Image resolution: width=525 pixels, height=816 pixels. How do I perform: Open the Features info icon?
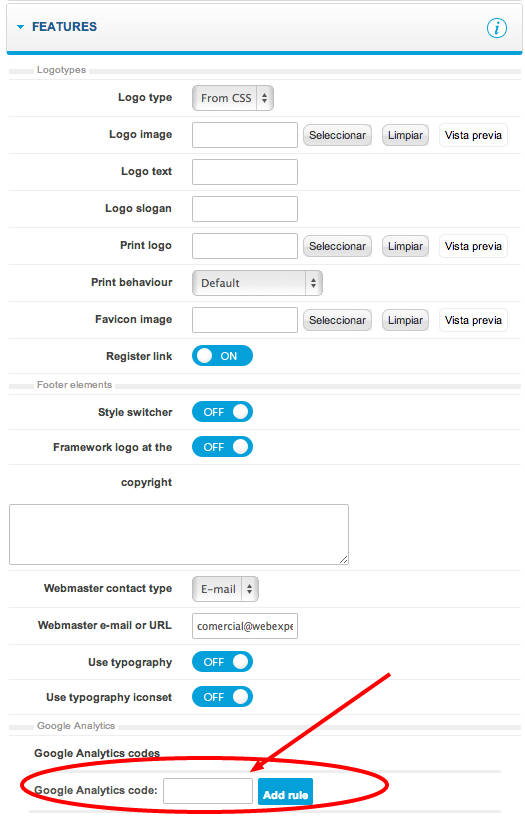point(496,28)
